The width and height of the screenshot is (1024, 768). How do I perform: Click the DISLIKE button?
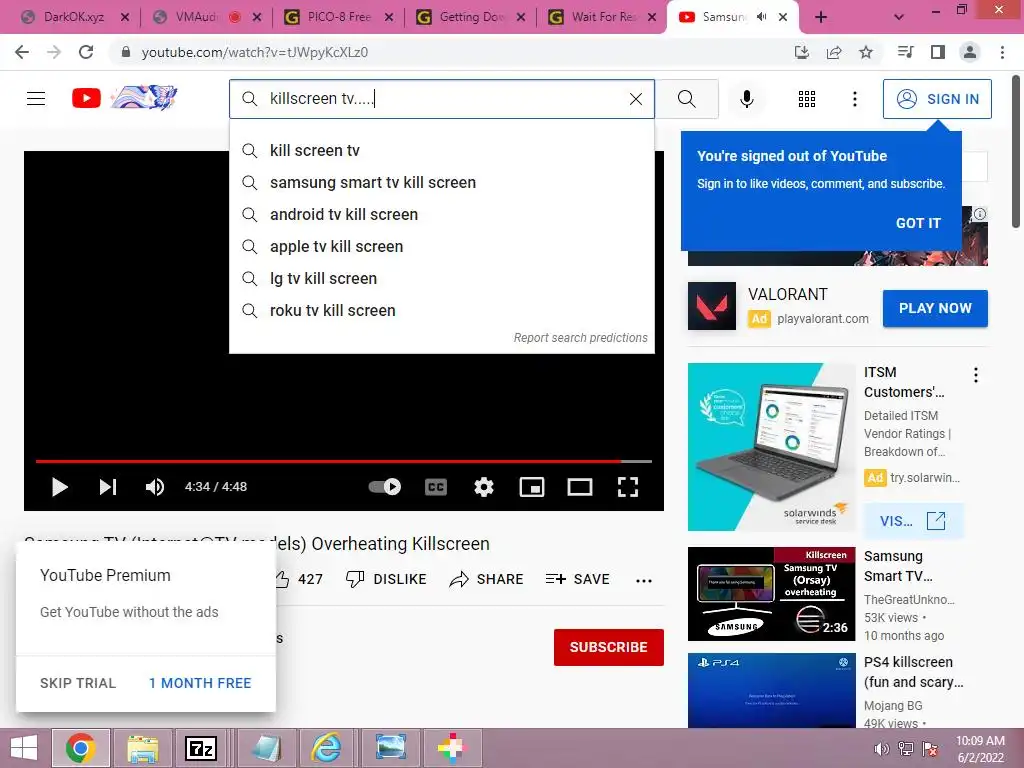tap(386, 579)
